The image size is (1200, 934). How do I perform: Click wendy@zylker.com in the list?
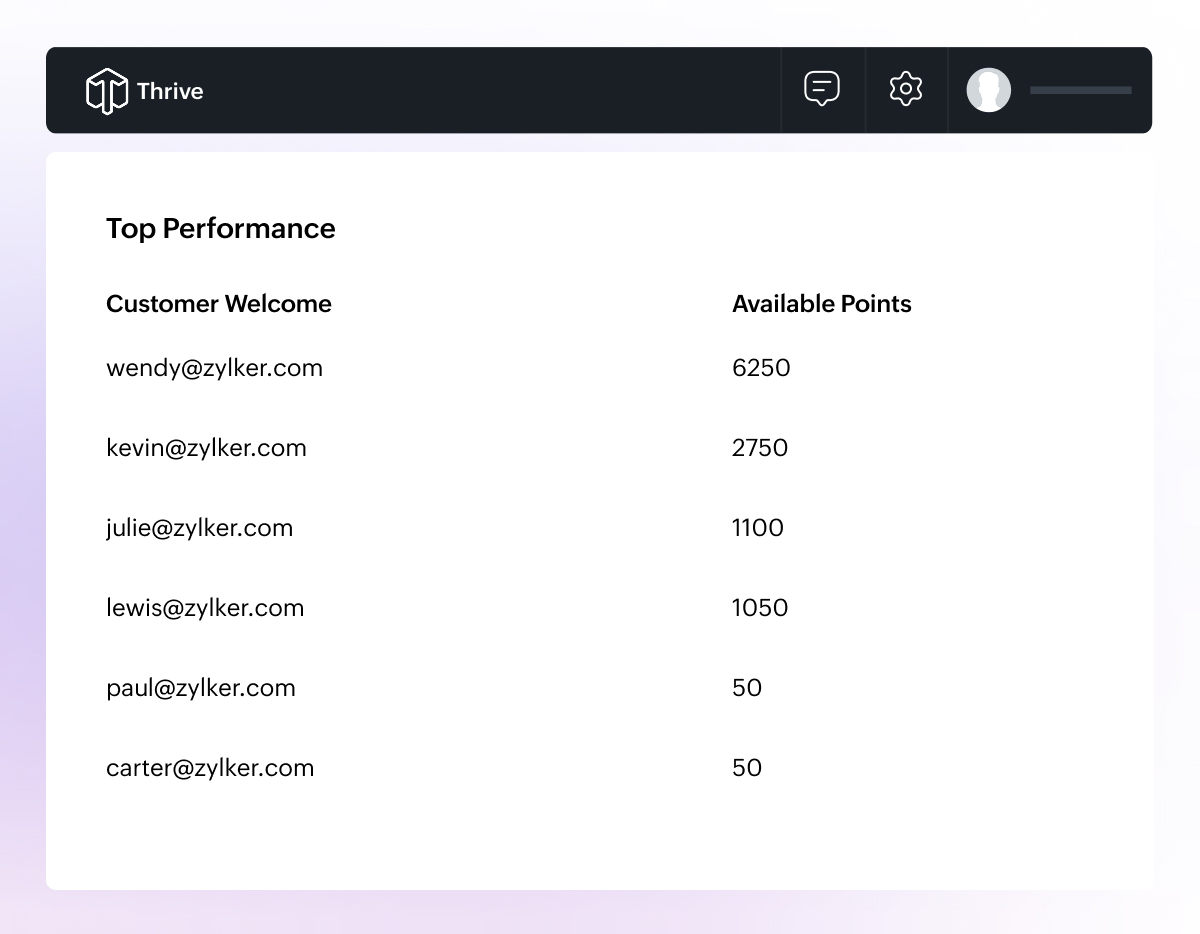(x=214, y=367)
